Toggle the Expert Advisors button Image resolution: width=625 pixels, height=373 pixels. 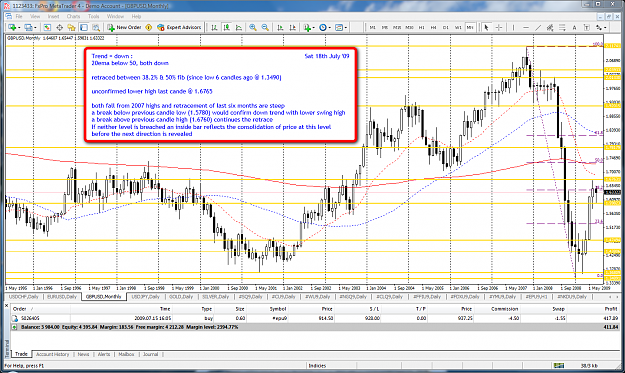pos(179,27)
